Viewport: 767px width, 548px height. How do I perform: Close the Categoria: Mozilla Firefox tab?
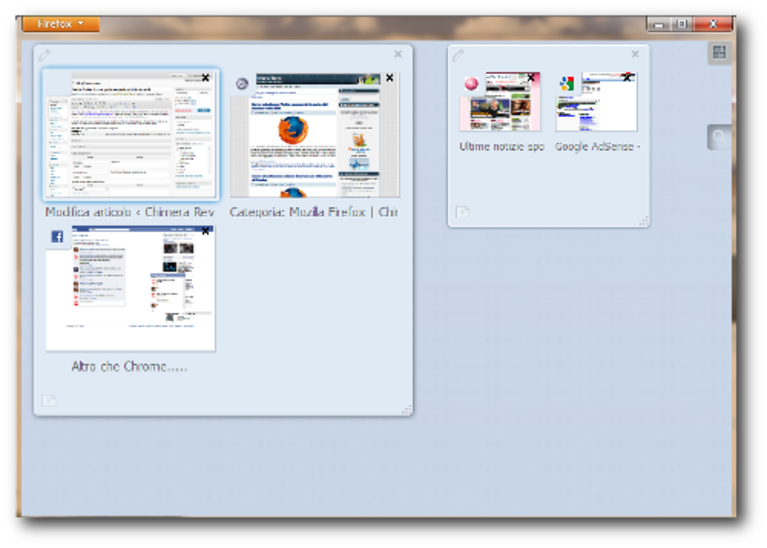(390, 77)
